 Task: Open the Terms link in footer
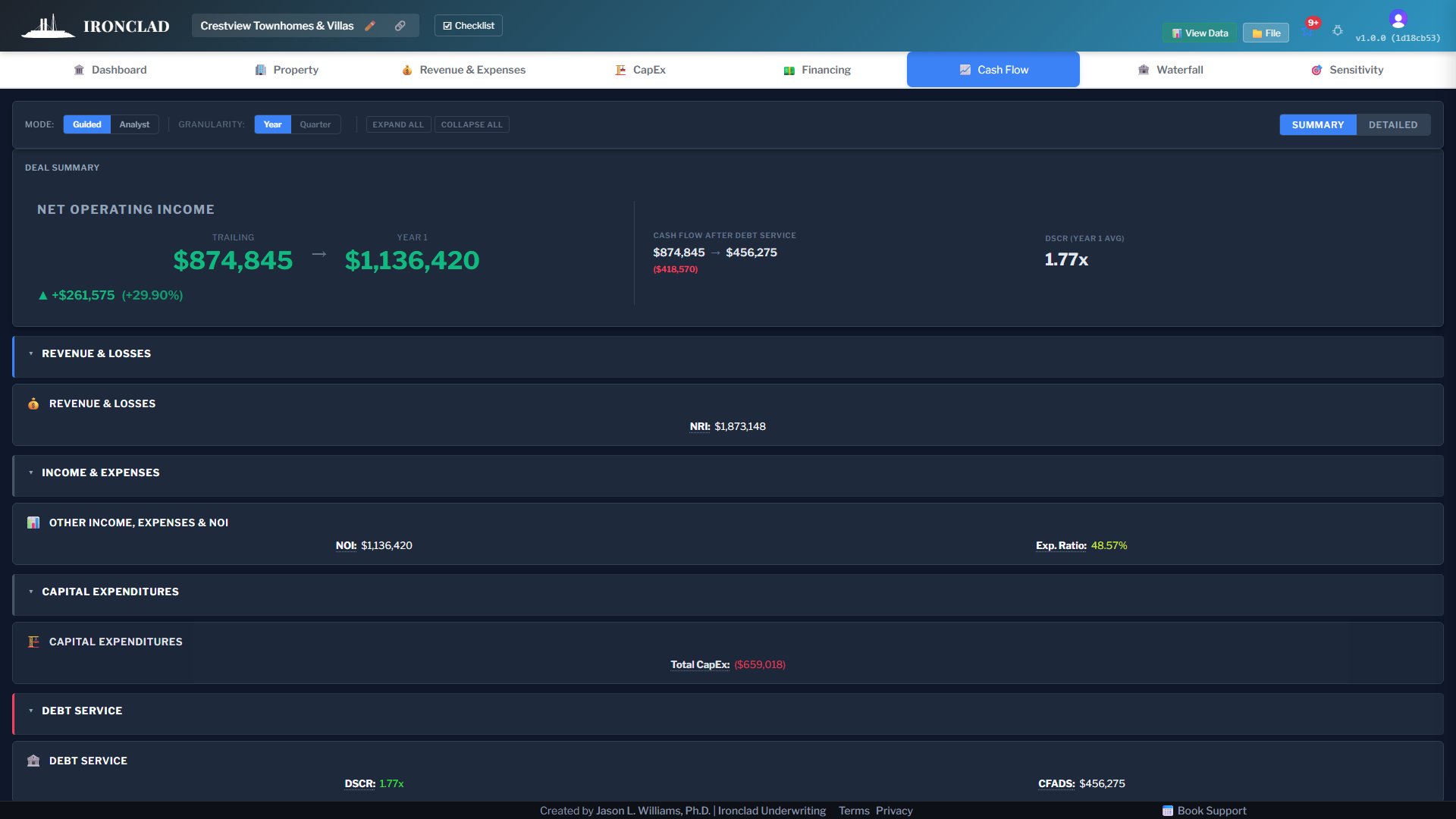854,811
